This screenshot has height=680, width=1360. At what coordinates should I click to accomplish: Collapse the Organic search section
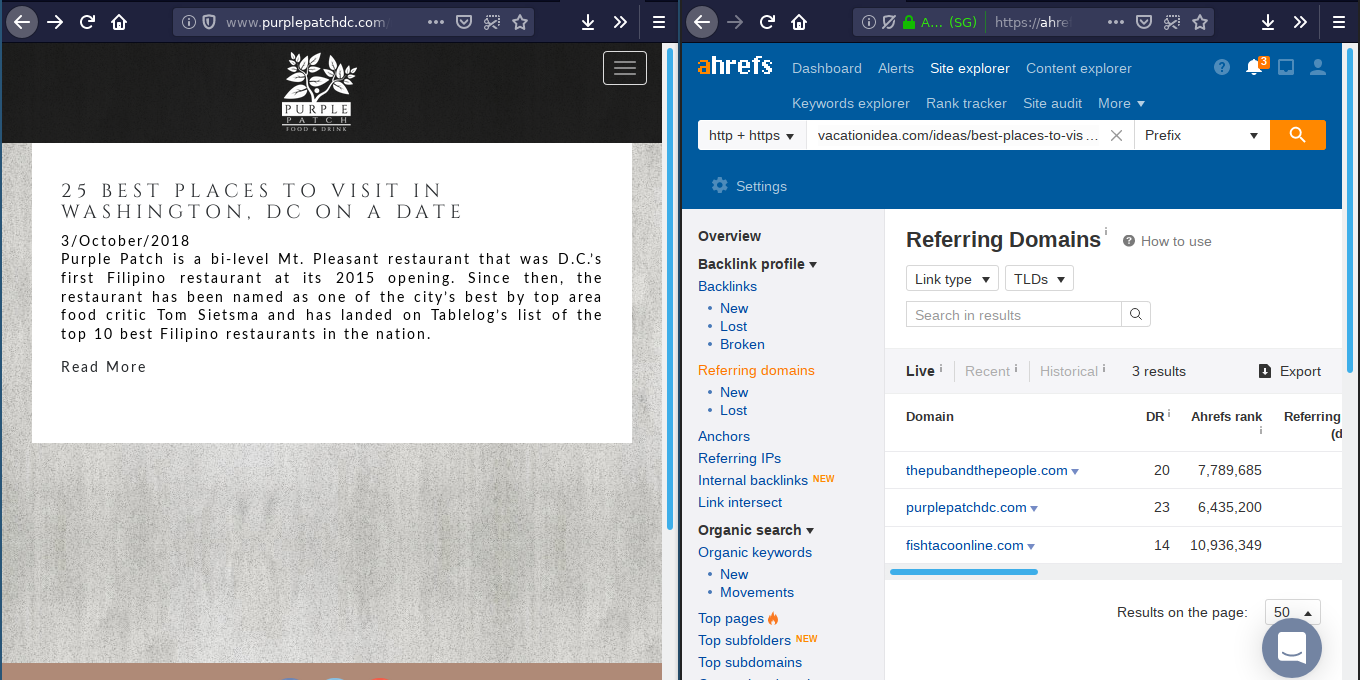pyautogui.click(x=756, y=530)
